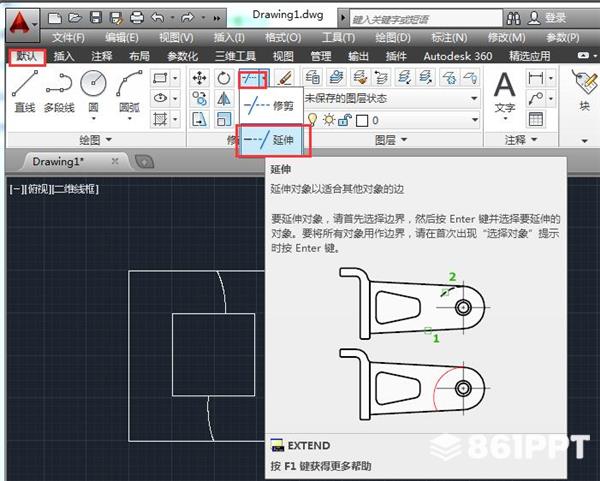This screenshot has height=481, width=600.
Task: Click the Make Object's Layer Current icon
Action: click(336, 77)
